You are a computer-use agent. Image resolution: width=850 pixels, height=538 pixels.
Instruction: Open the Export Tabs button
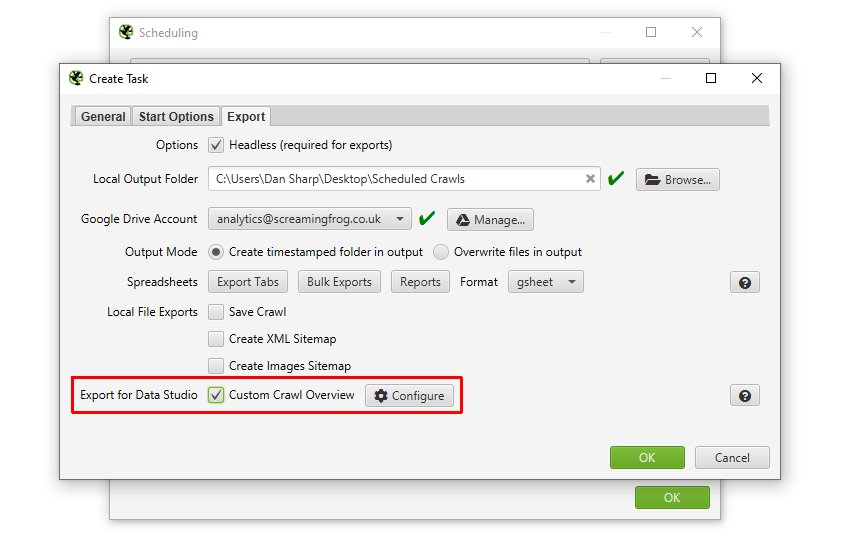point(248,282)
